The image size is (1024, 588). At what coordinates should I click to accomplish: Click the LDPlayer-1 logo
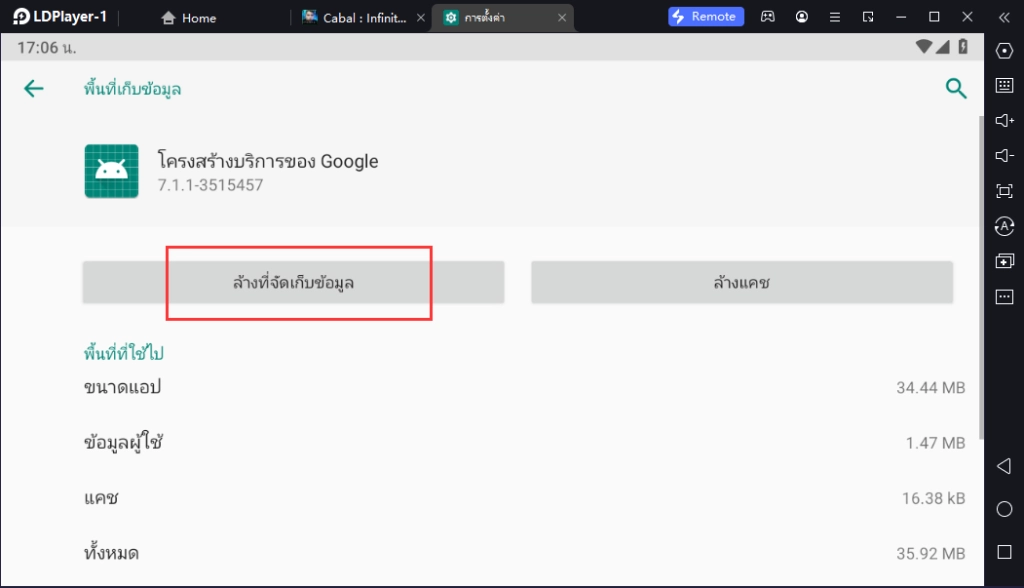[59, 16]
